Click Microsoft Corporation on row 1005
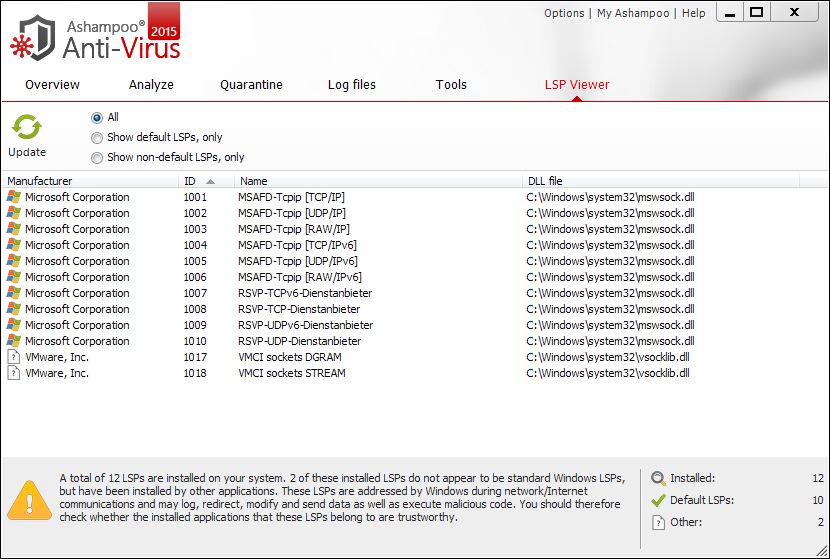 point(77,261)
